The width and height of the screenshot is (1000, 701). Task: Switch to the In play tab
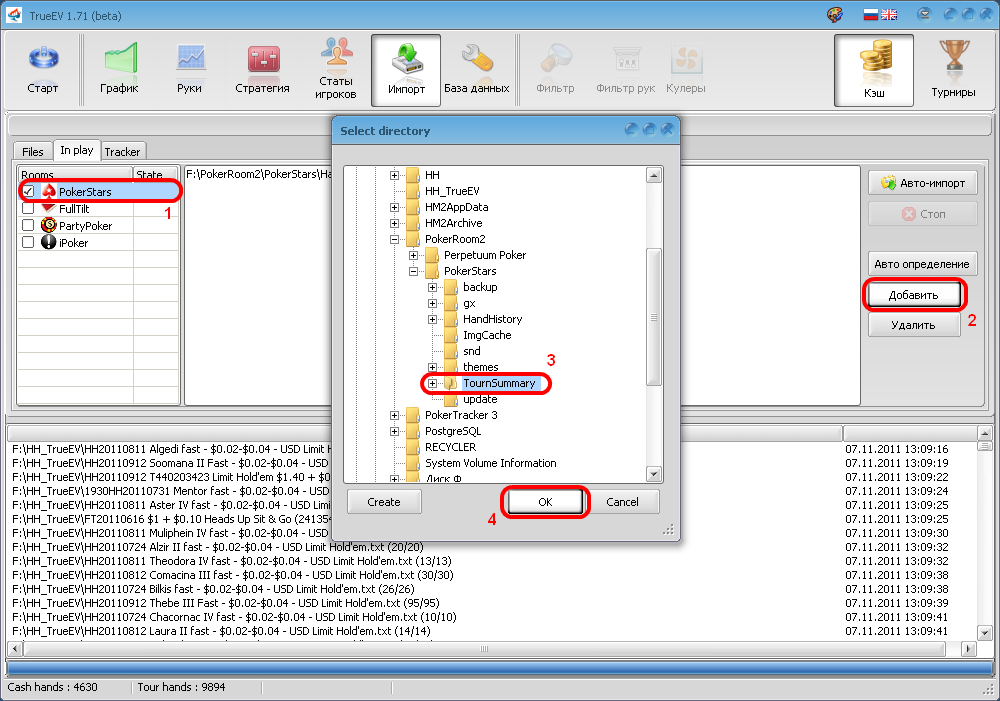(x=77, y=150)
